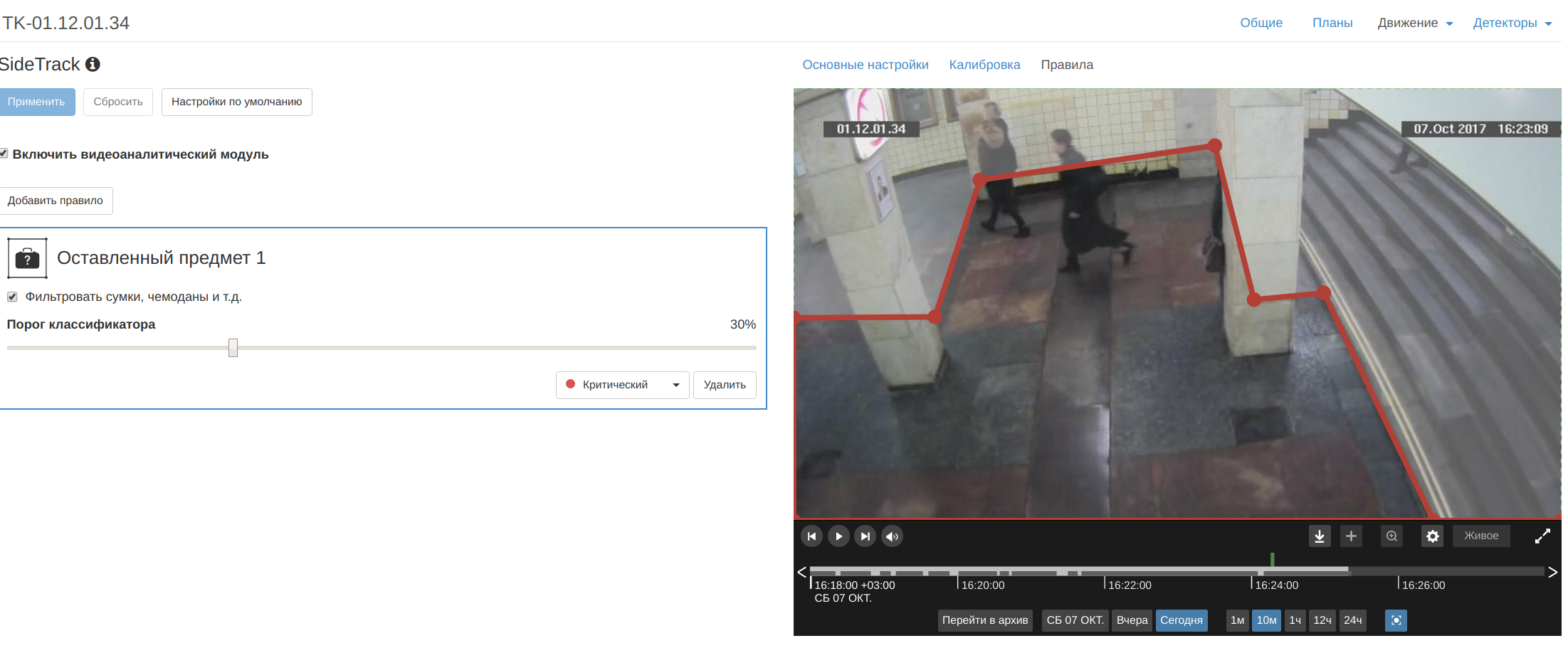
Task: Select Вчера on the timeline
Action: [1132, 620]
